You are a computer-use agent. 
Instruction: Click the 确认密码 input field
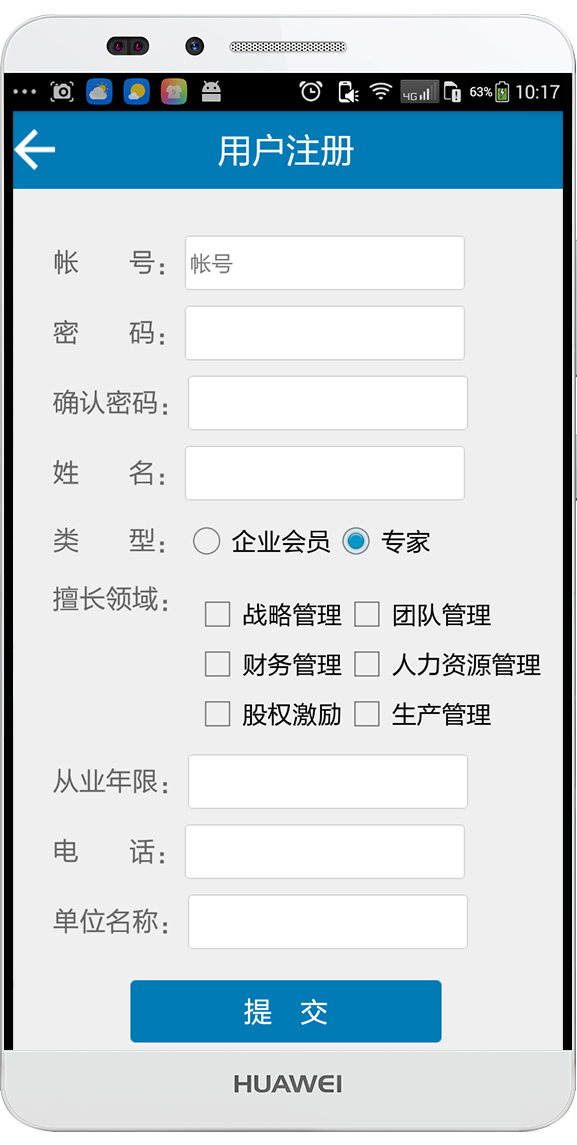click(x=328, y=403)
